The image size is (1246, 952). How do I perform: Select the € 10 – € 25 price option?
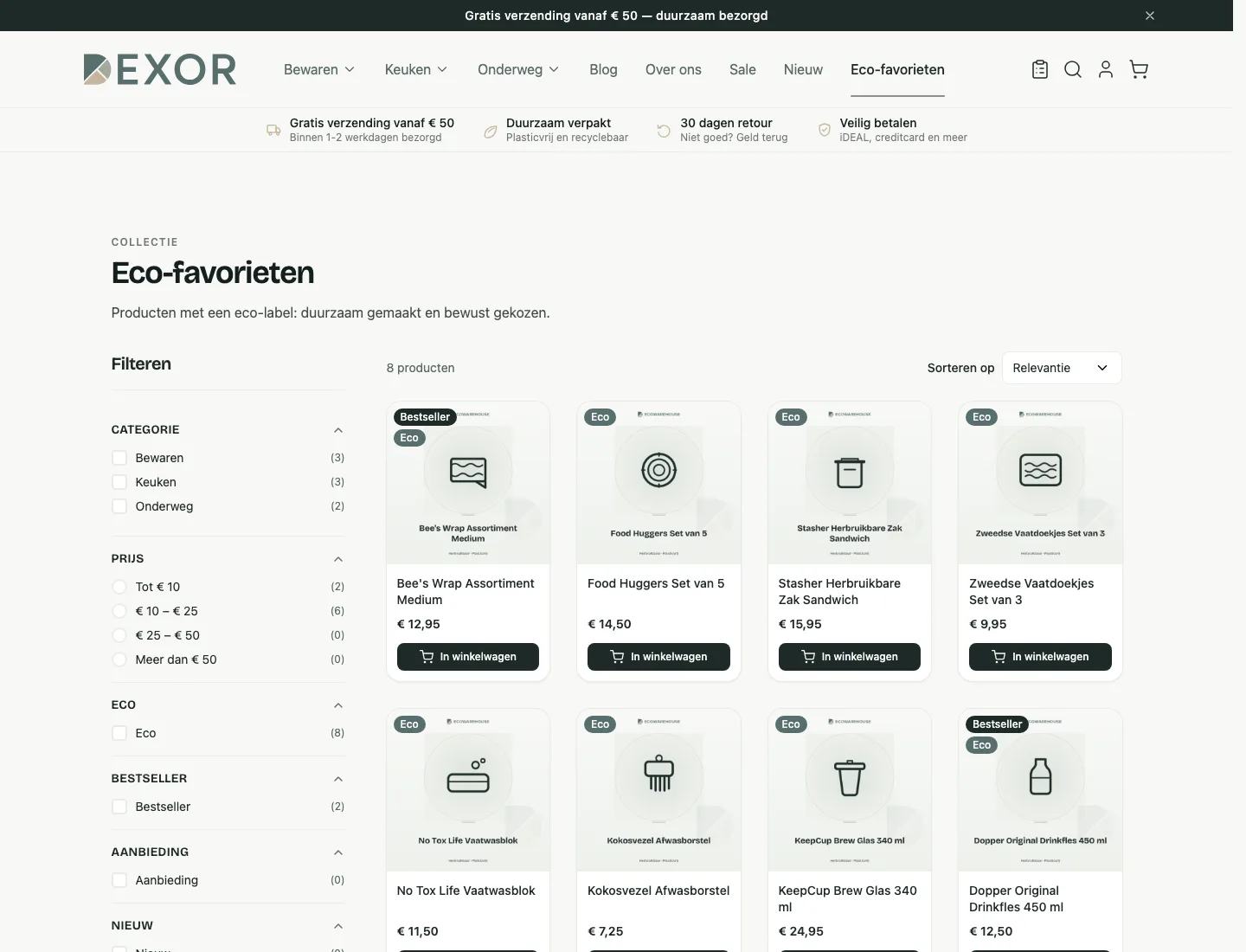[x=119, y=611]
